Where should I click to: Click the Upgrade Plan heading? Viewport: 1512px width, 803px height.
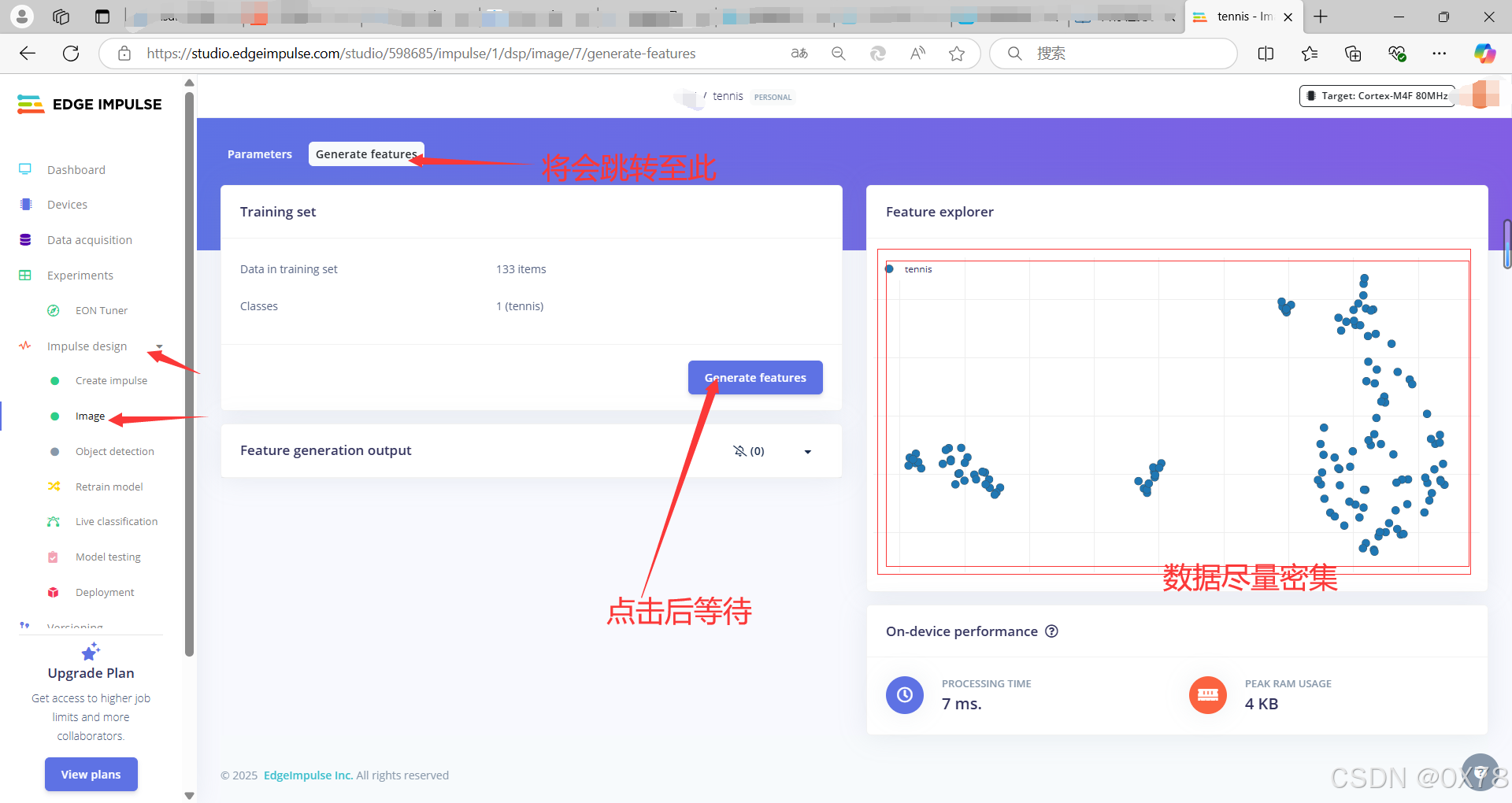click(91, 673)
